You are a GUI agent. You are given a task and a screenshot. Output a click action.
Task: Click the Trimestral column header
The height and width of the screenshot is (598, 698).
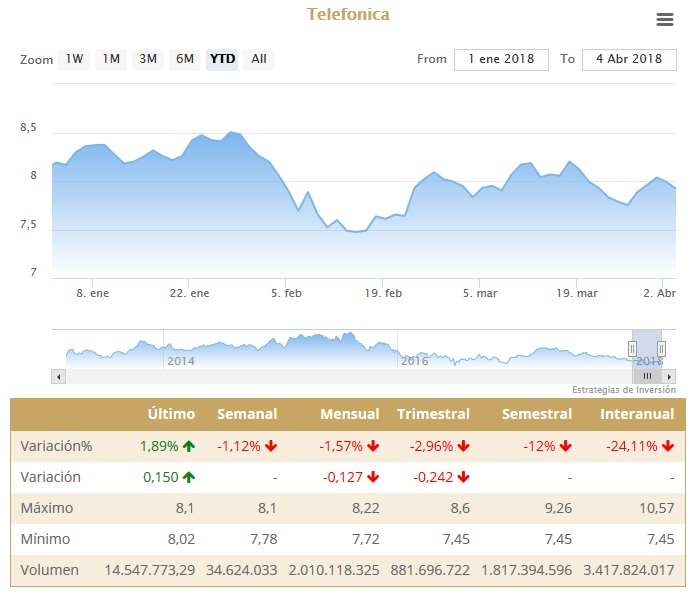433,414
